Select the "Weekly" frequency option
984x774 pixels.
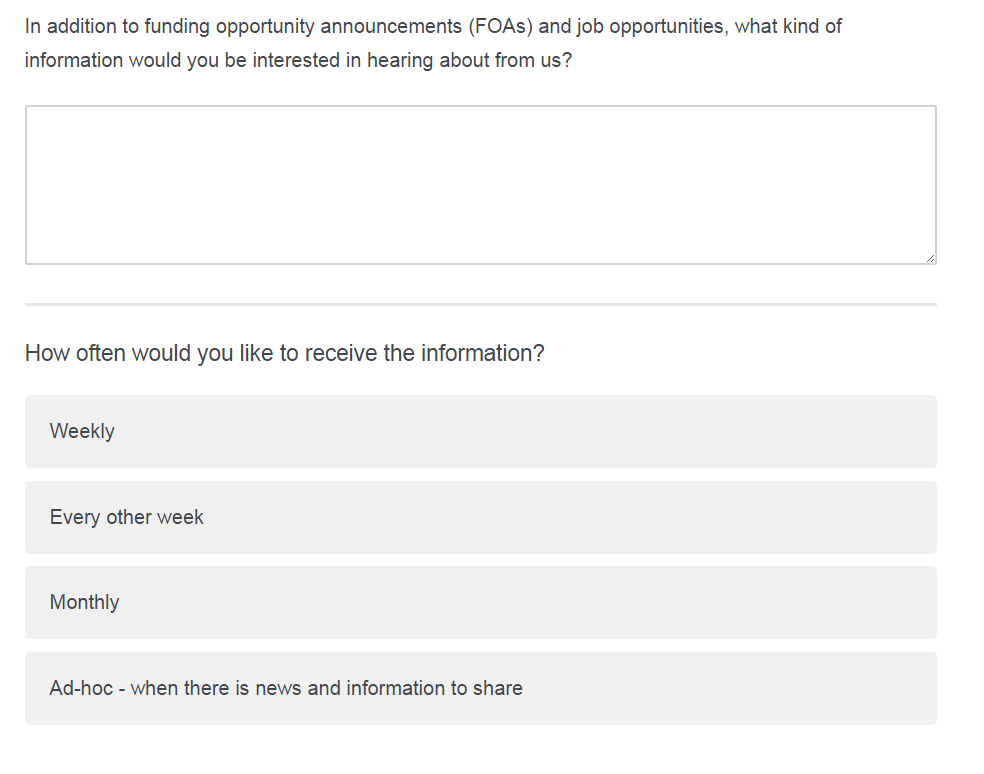480,431
